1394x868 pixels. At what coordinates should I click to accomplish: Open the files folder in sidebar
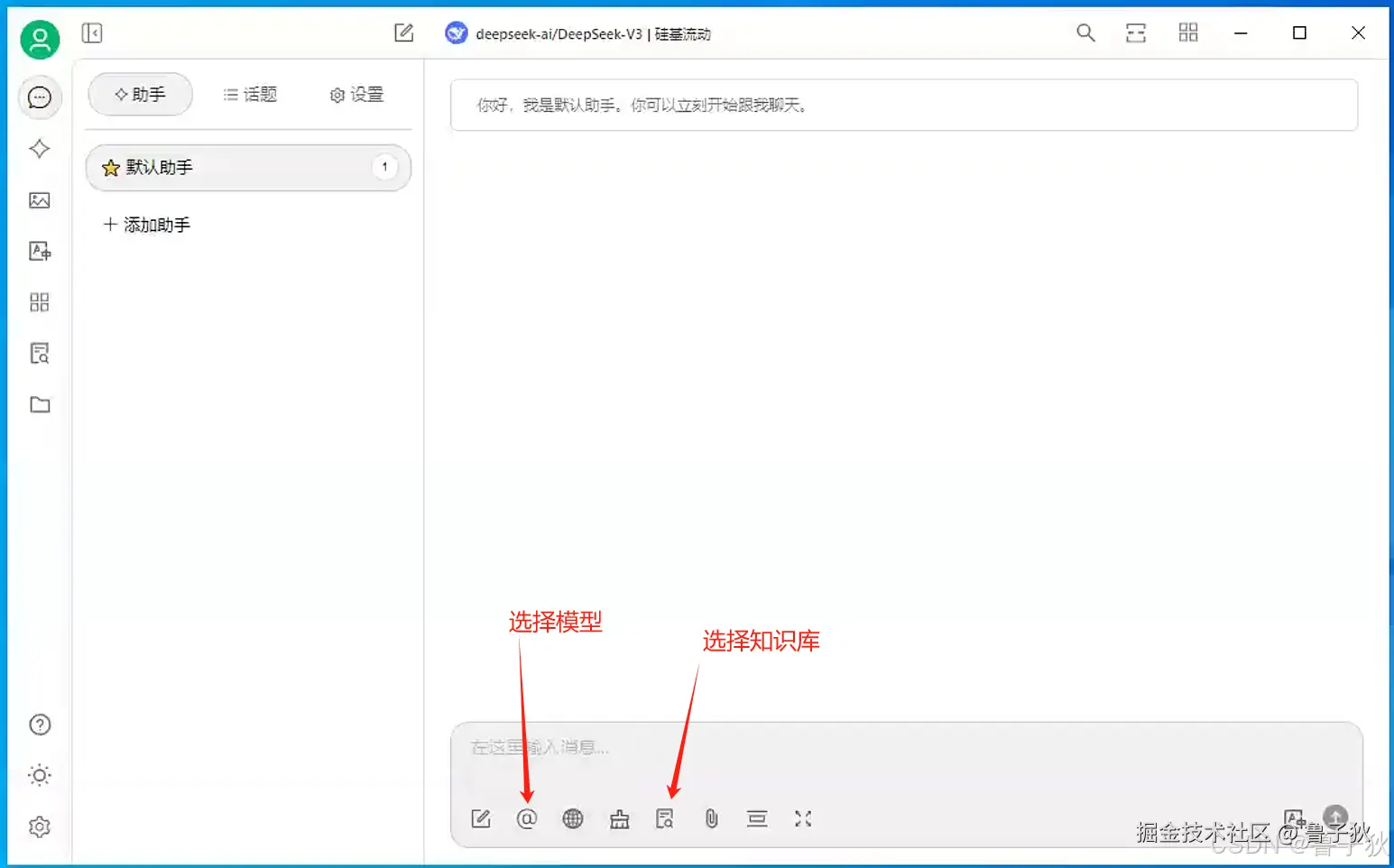[x=39, y=404]
